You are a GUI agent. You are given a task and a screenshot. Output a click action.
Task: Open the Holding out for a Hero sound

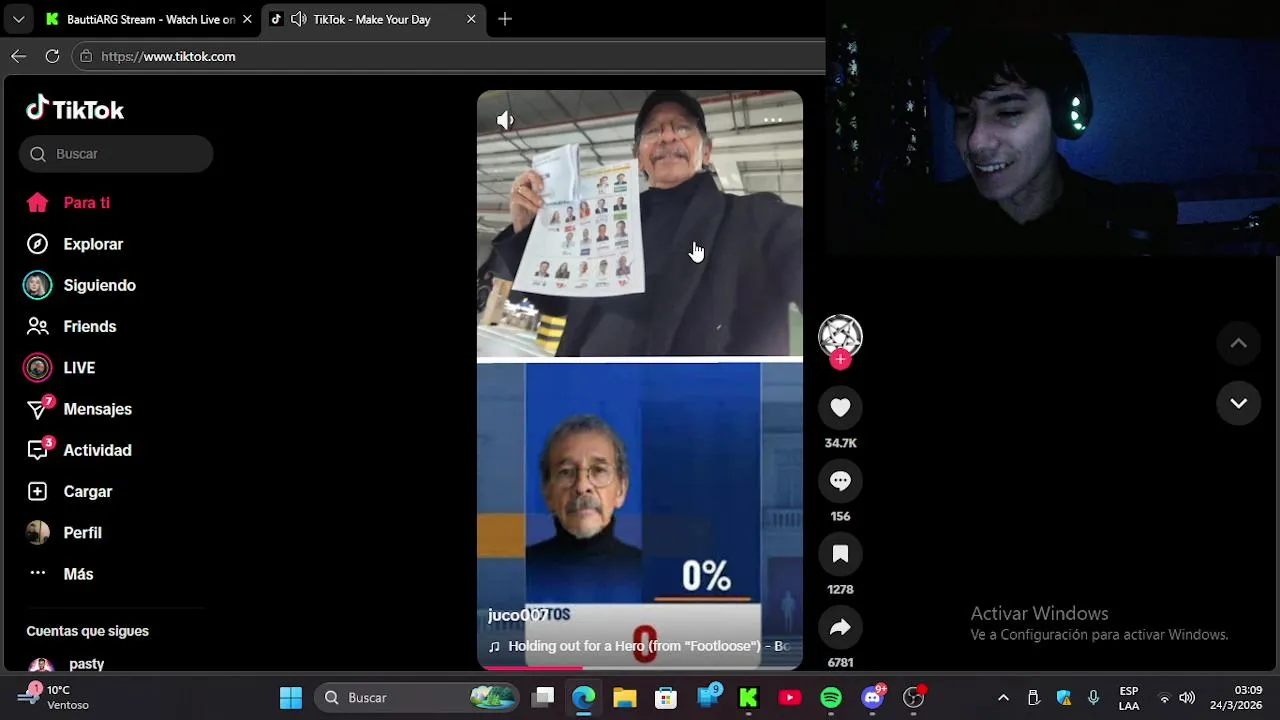click(x=639, y=646)
